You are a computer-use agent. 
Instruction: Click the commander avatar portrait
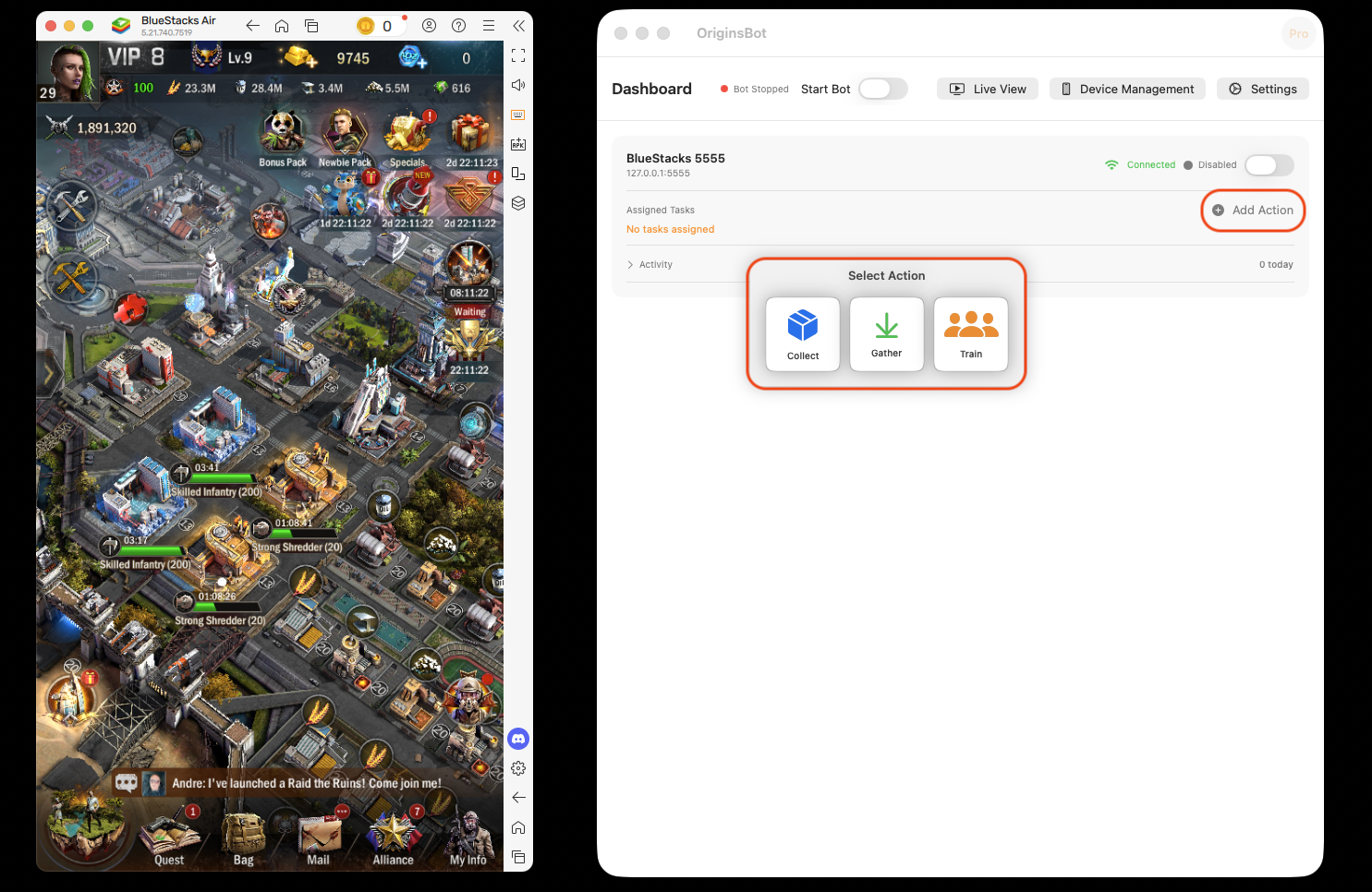tap(67, 70)
